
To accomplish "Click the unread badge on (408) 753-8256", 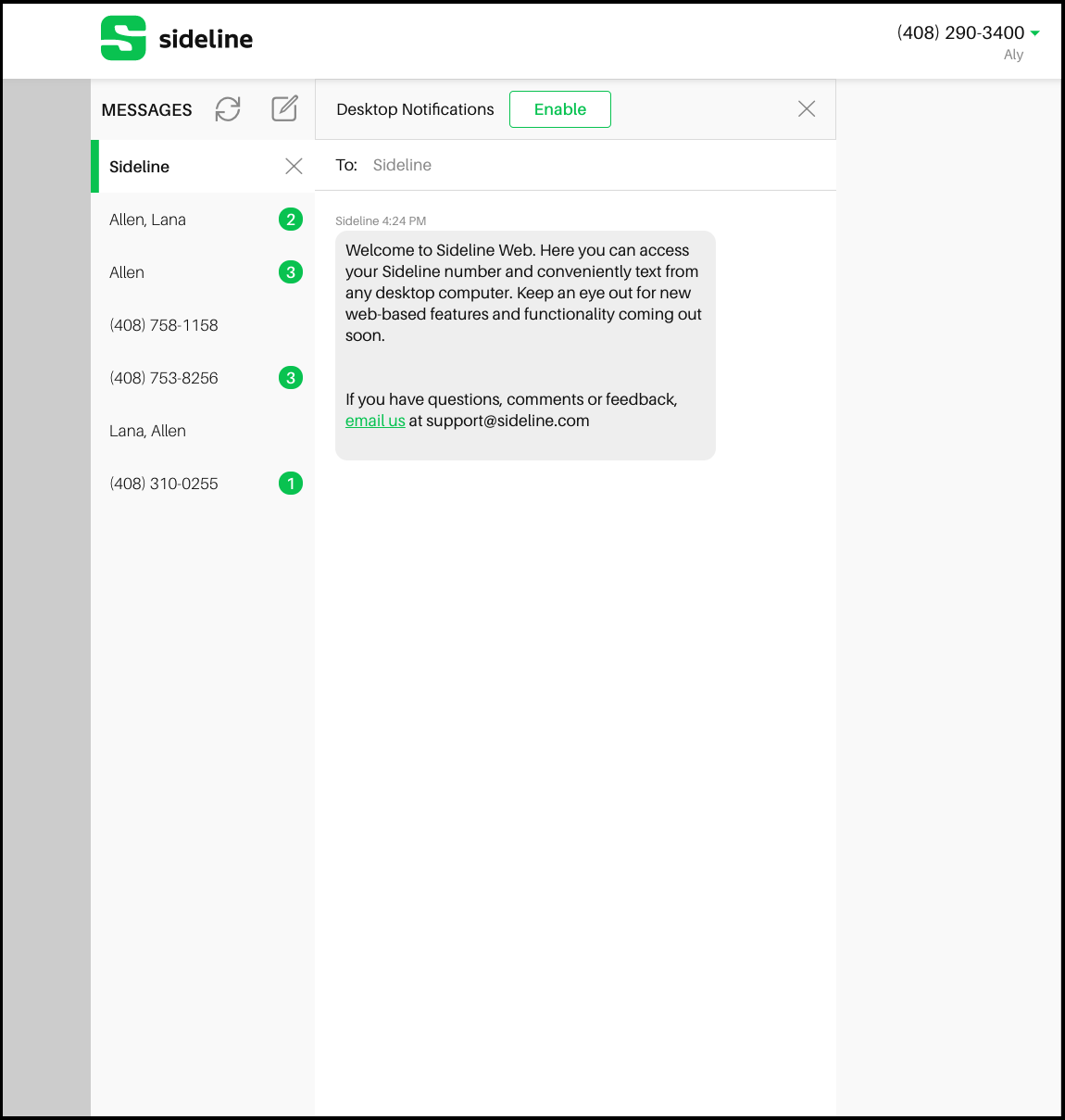I will click(291, 378).
